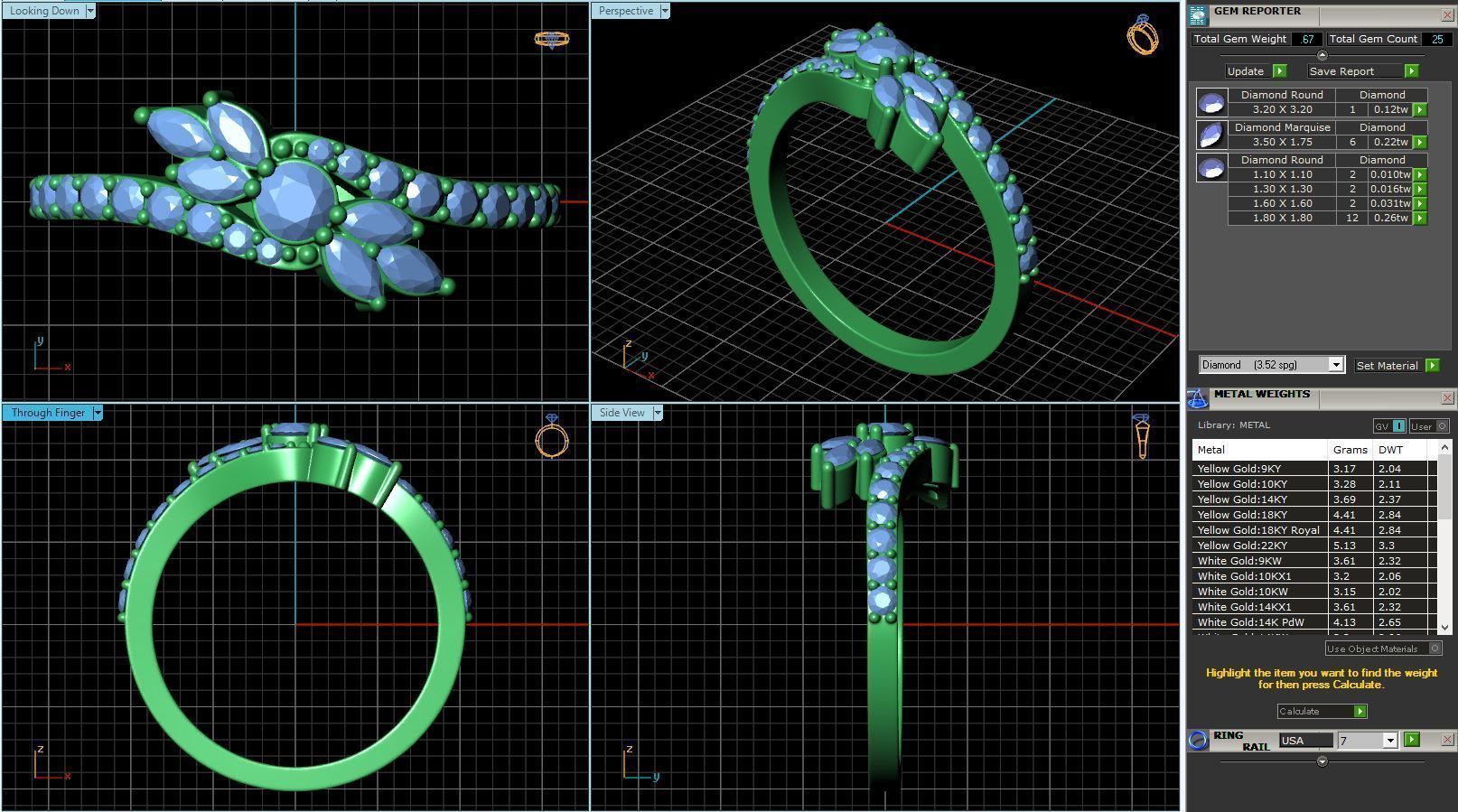Open the ring size 7 dropdown
The height and width of the screenshot is (812, 1458).
tap(1389, 741)
